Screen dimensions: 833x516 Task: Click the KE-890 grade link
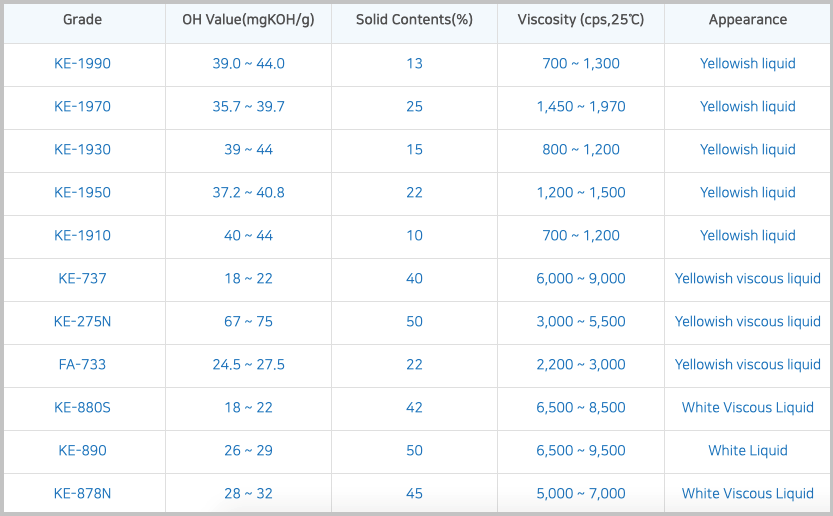coord(83,450)
